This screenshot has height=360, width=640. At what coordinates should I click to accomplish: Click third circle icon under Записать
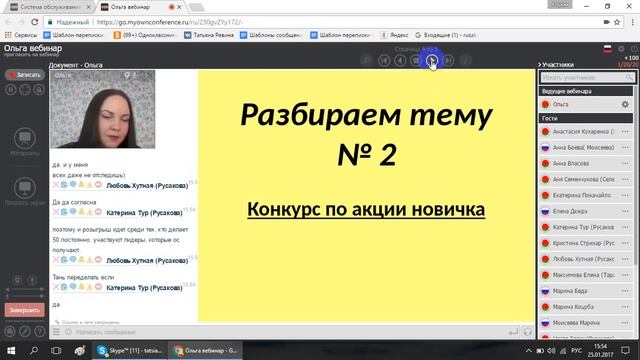[39, 89]
